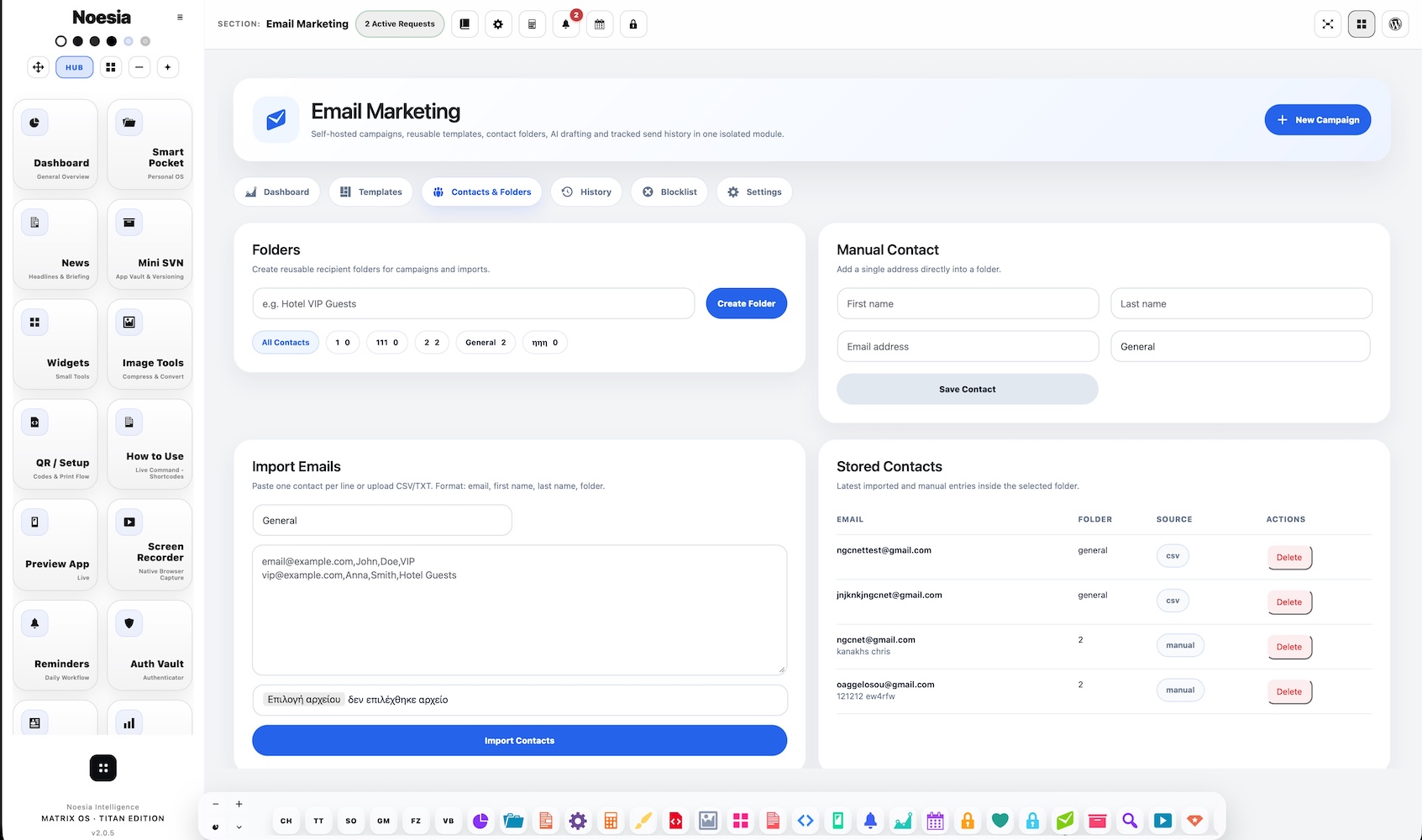The width and height of the screenshot is (1422, 840).
Task: Open the sidebar hamburger menu
Action: (180, 18)
